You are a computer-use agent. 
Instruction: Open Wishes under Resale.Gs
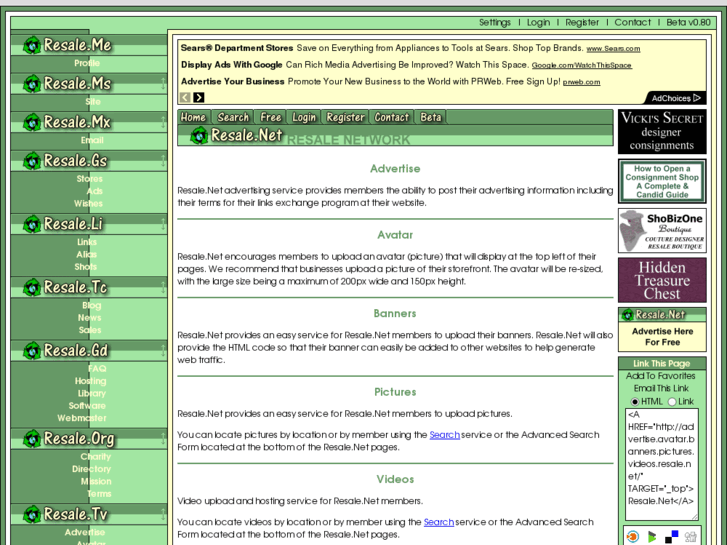click(88, 203)
